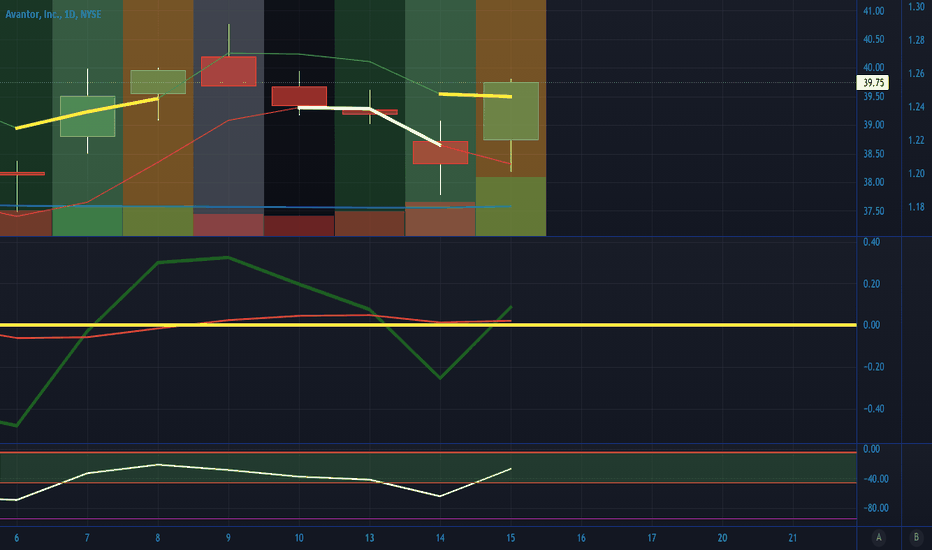Click the -80.00 lower indicator scale label
Image resolution: width=932 pixels, height=550 pixels.
click(x=875, y=508)
